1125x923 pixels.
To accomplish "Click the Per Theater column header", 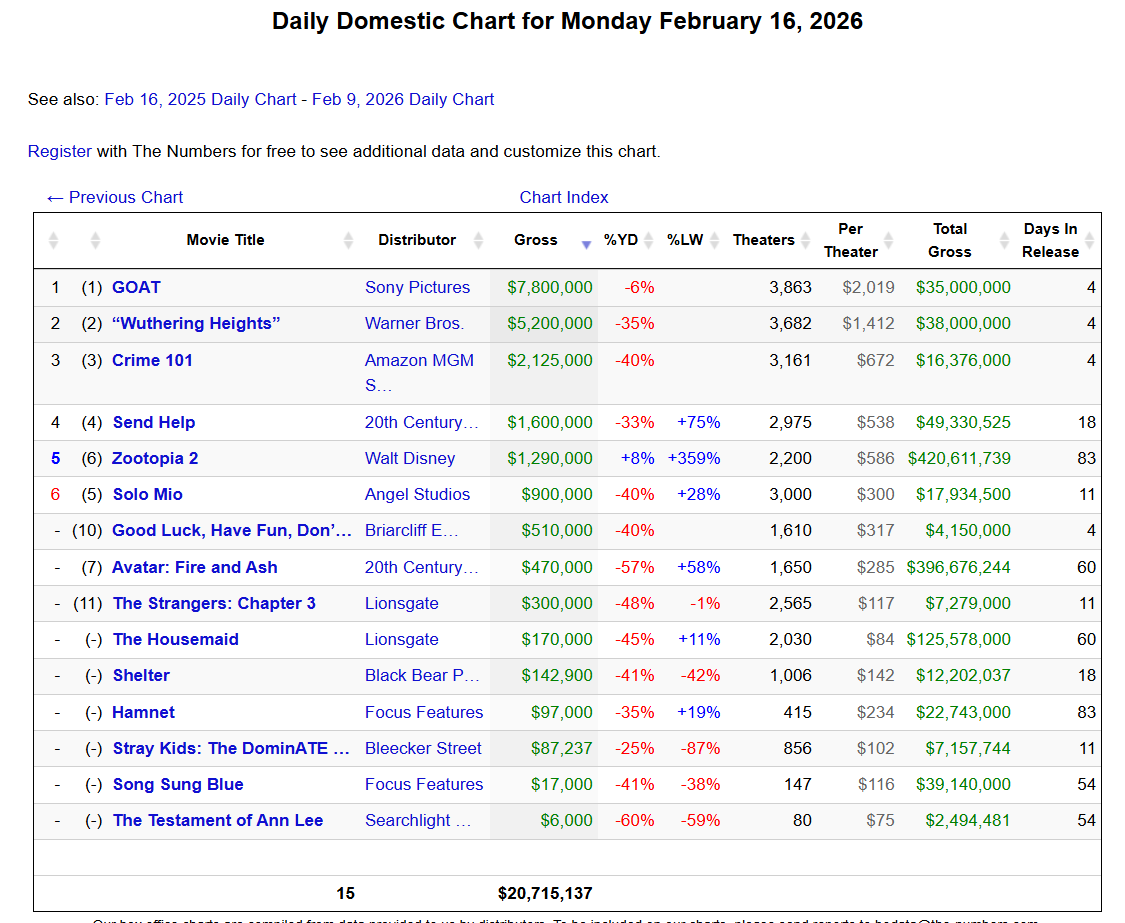I will point(850,240).
